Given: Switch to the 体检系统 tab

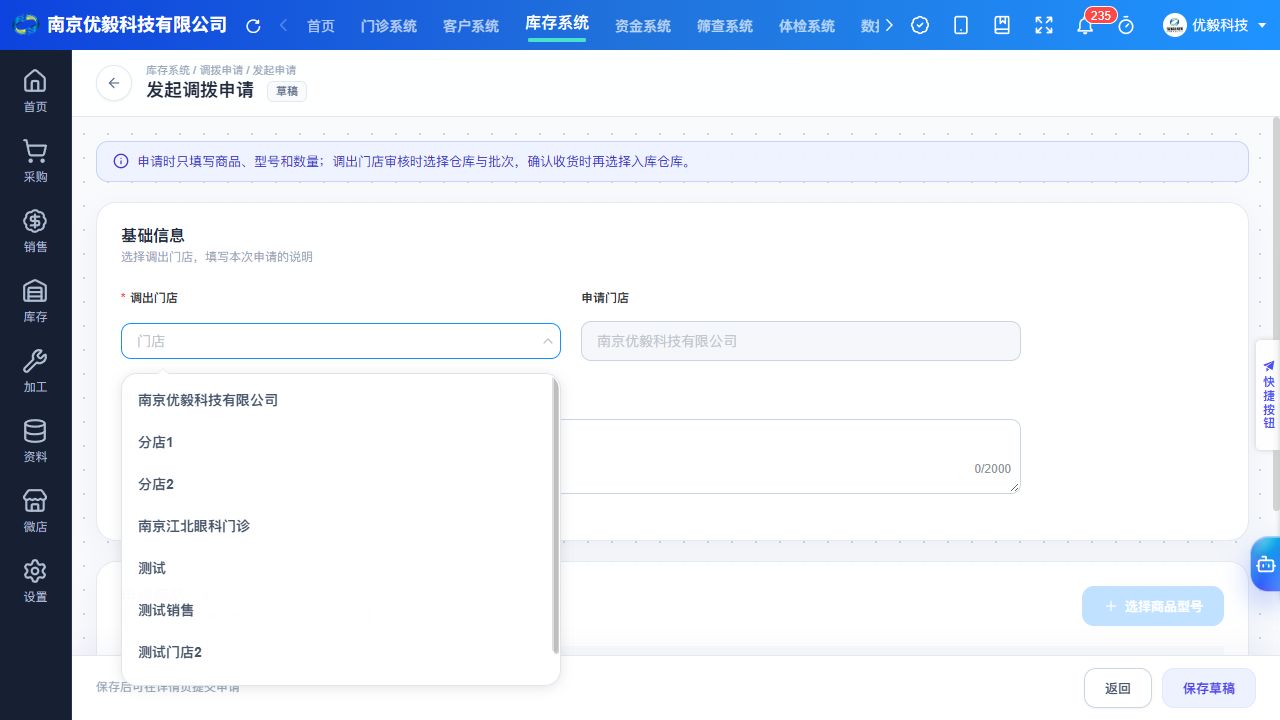Looking at the screenshot, I should [807, 26].
